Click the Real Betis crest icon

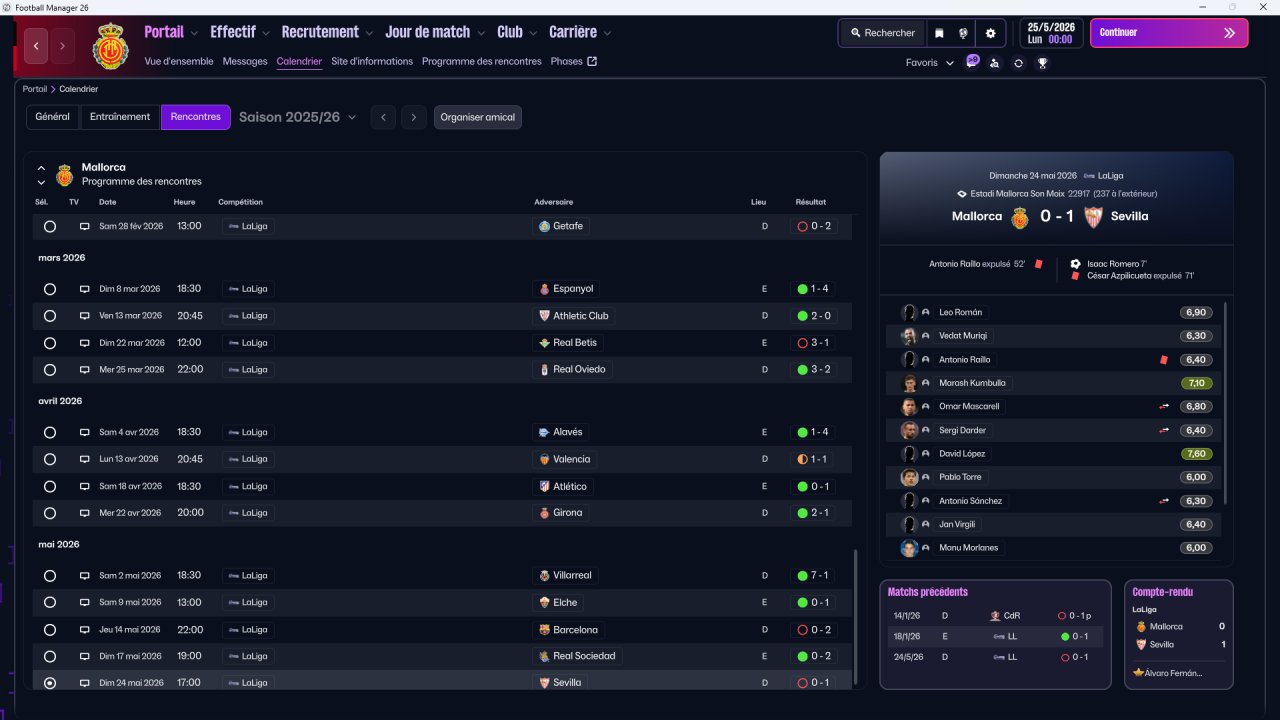tap(544, 343)
